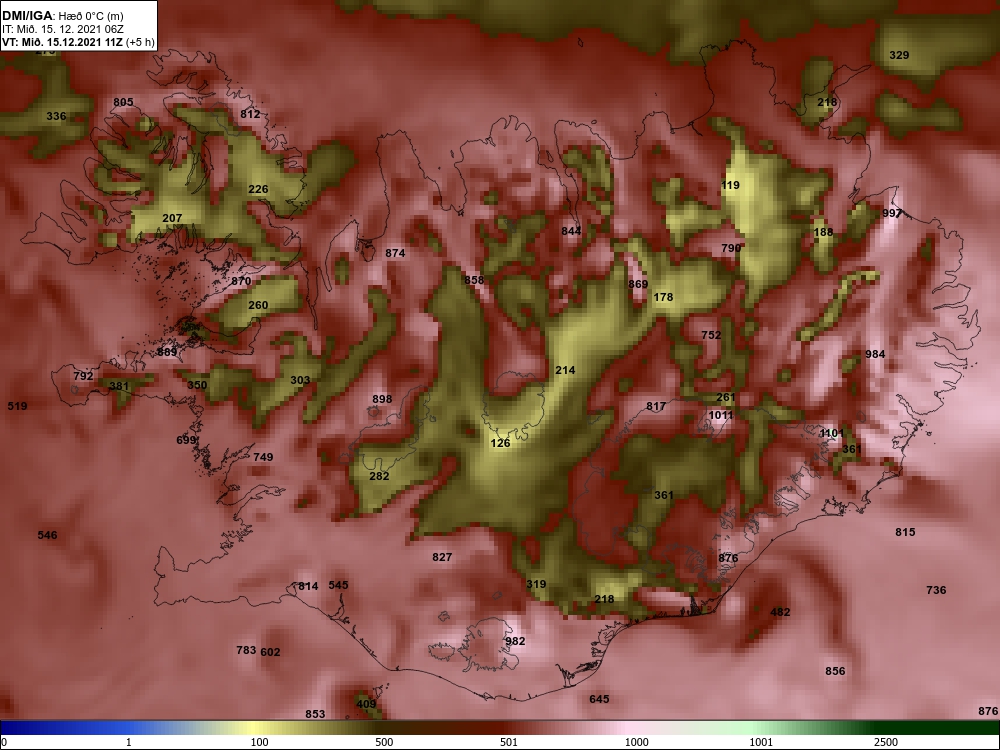1000x750 pixels.
Task: Click the map value 336
Action: (x=56, y=116)
